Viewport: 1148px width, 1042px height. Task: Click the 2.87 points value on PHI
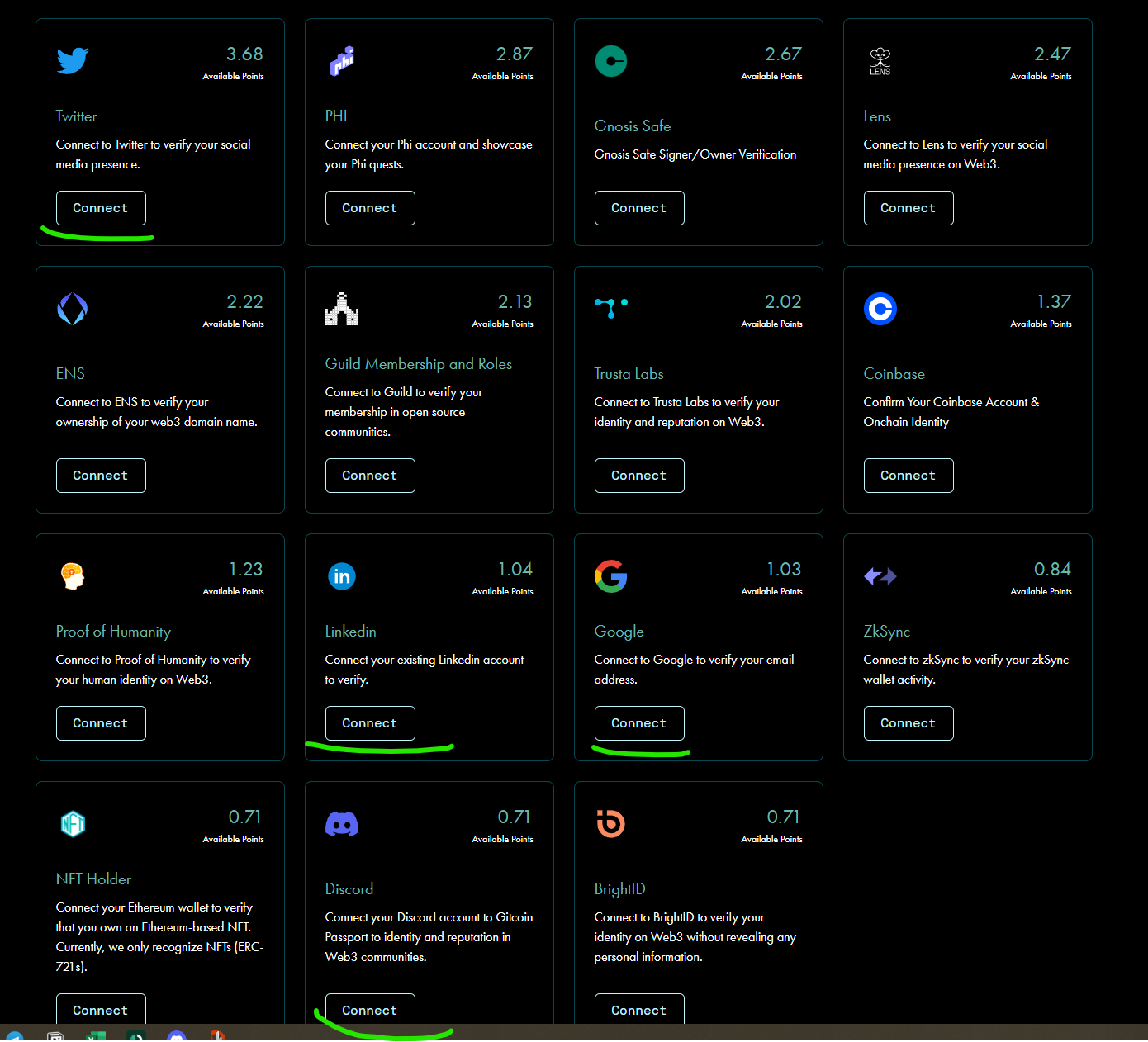pyautogui.click(x=515, y=54)
